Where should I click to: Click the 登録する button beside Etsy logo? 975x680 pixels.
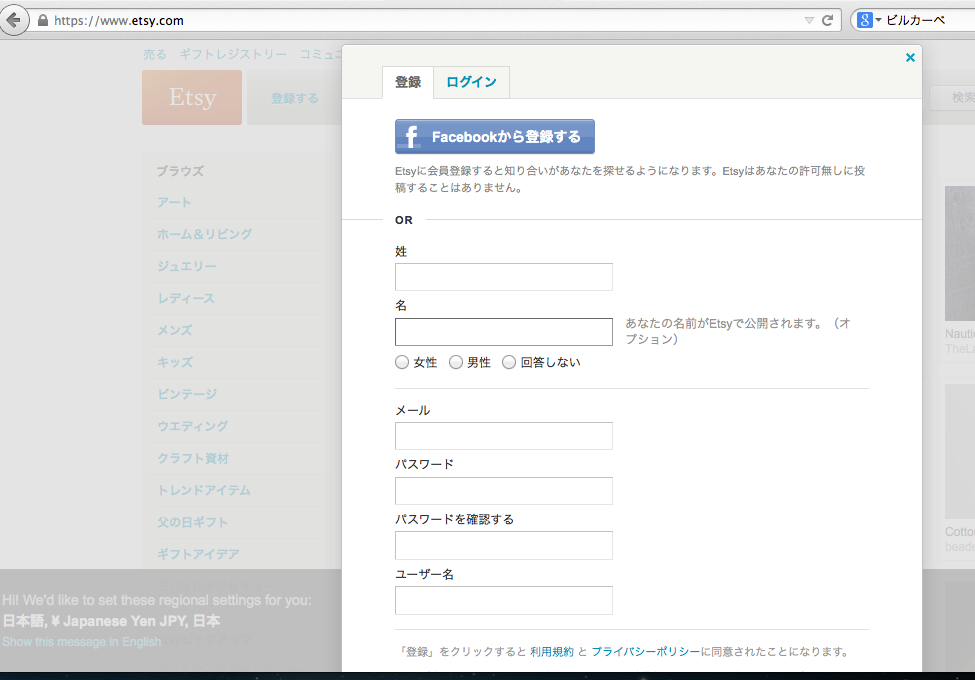(x=295, y=98)
